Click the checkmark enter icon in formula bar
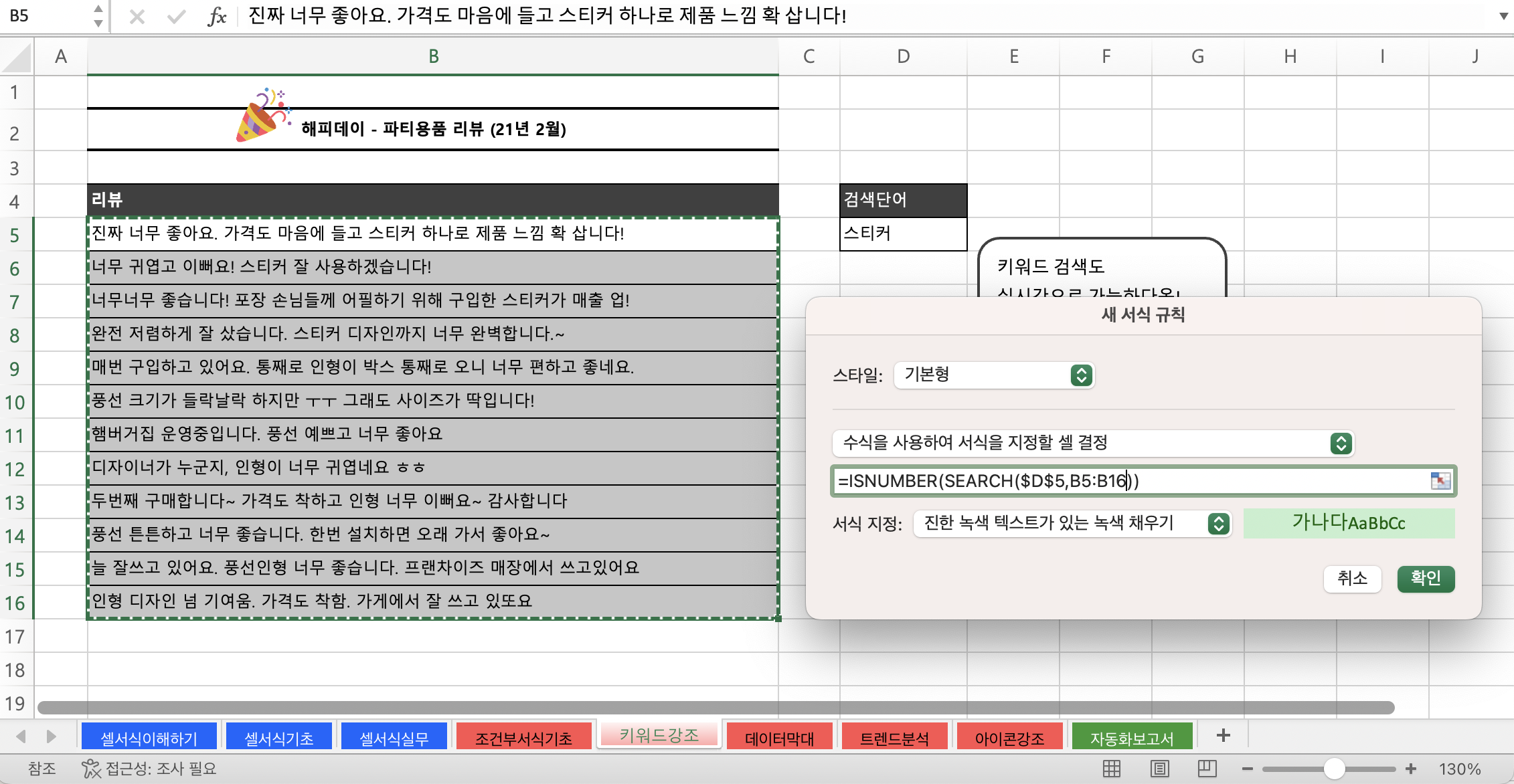1514x784 pixels. [x=176, y=17]
